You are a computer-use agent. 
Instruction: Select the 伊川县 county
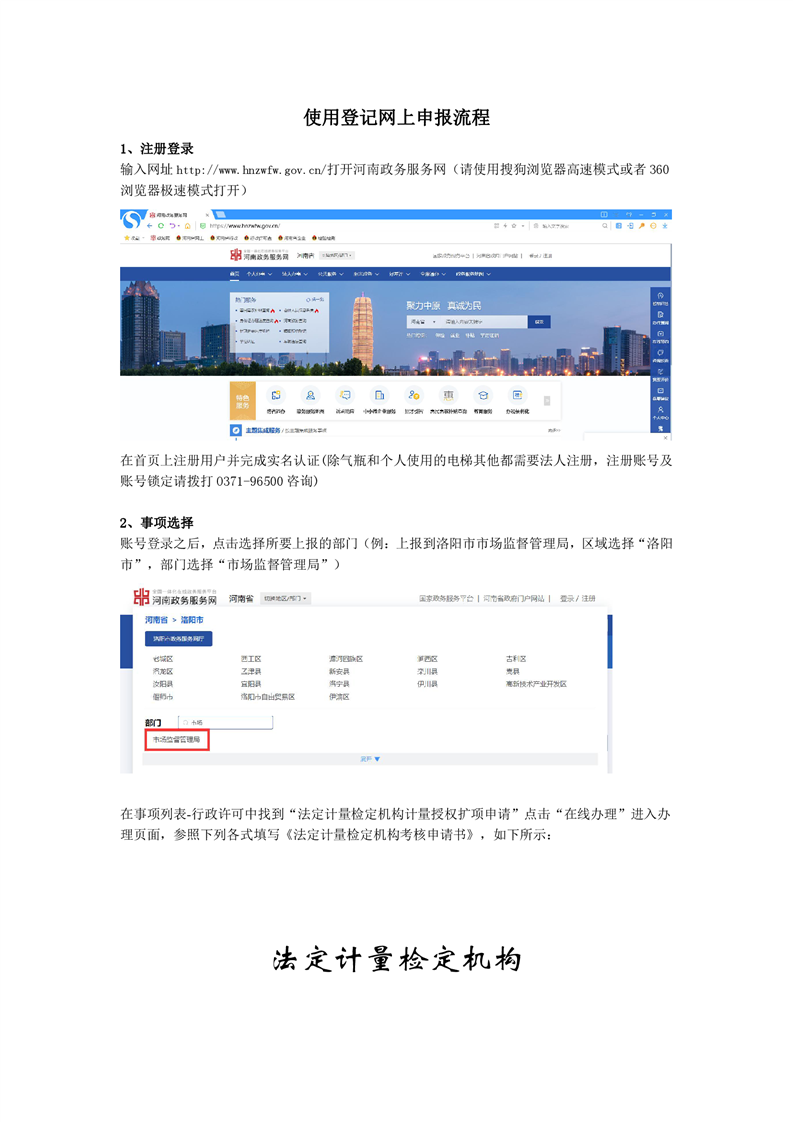tap(427, 684)
